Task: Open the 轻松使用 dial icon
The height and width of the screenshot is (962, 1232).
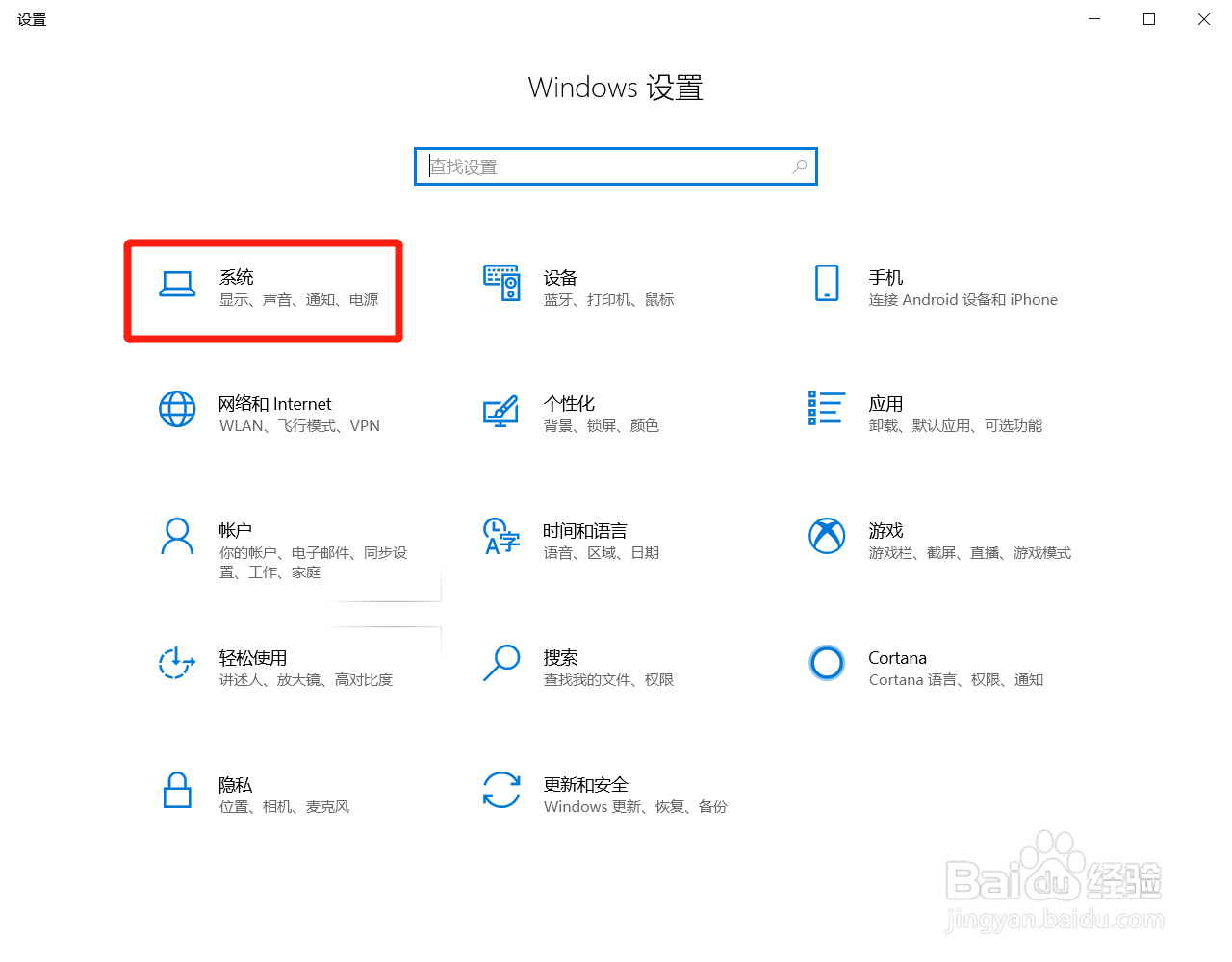Action: tap(177, 663)
